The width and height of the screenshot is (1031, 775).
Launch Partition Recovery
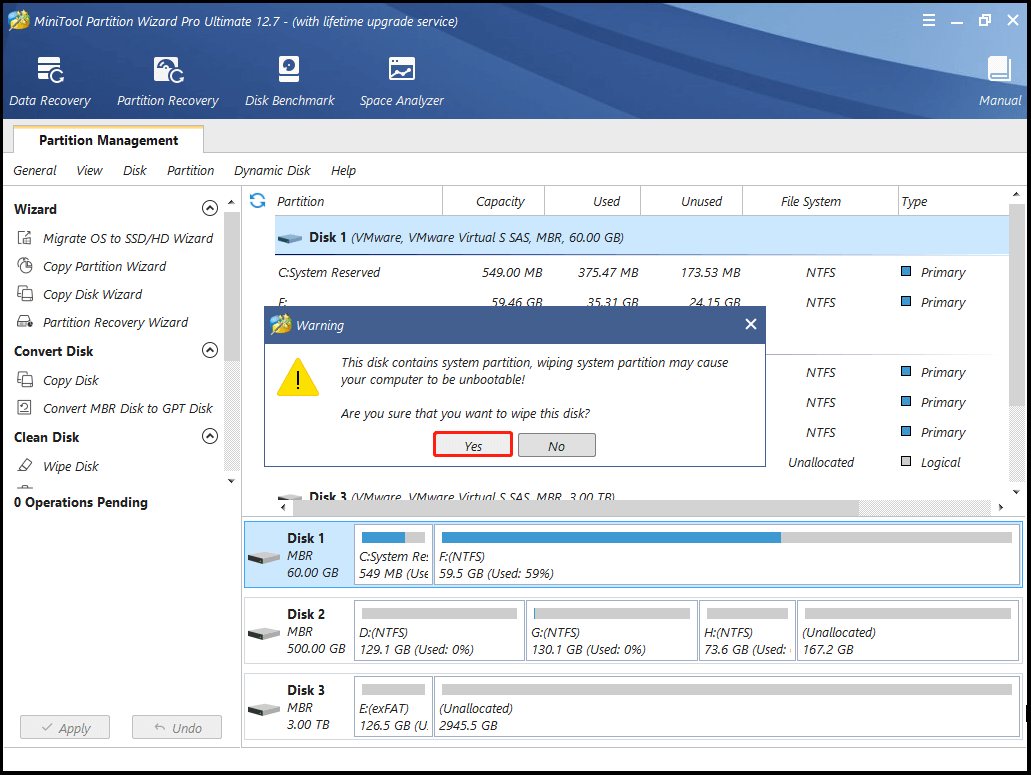click(166, 80)
